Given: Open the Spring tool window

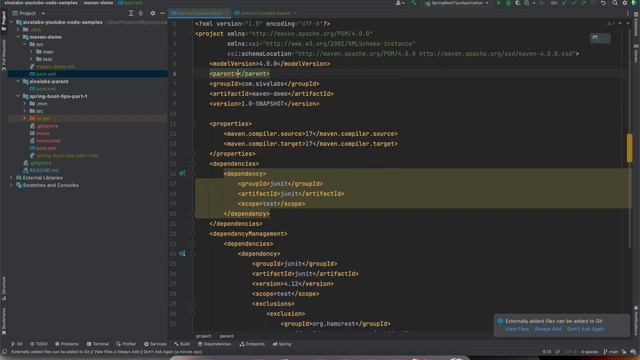Looking at the screenshot, I should [x=282, y=344].
